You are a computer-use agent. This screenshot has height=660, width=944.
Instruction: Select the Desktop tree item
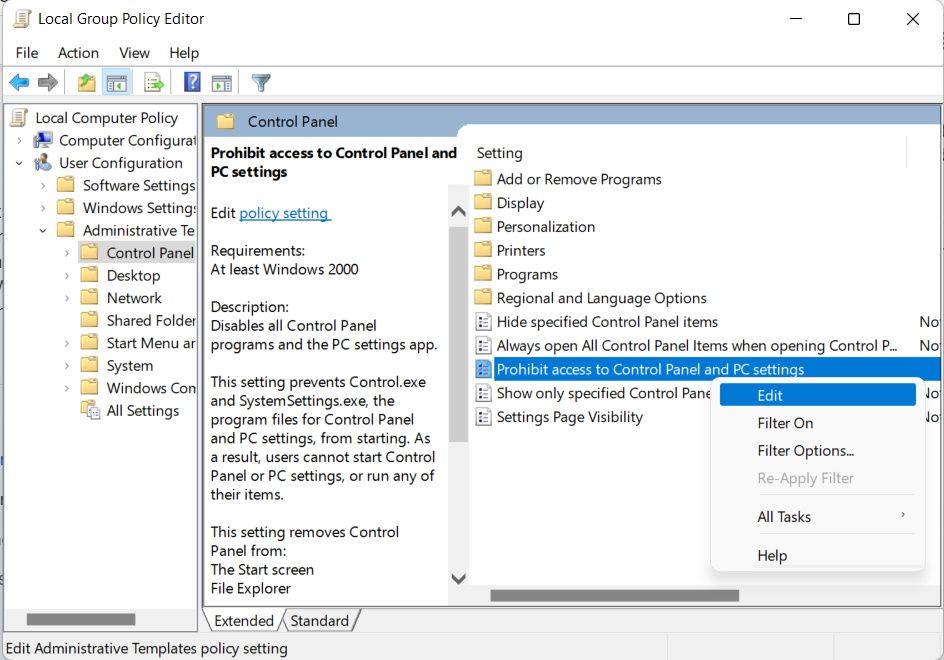coord(120,275)
